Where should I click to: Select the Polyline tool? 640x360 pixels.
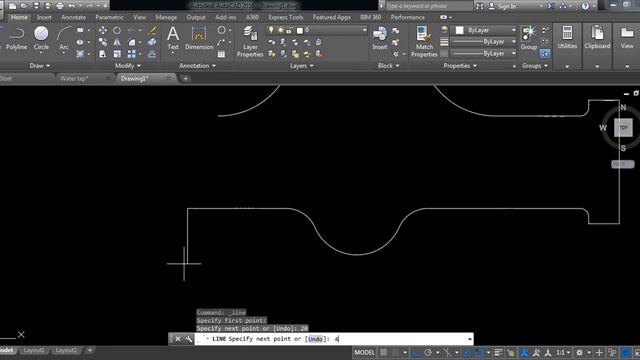click(16, 38)
